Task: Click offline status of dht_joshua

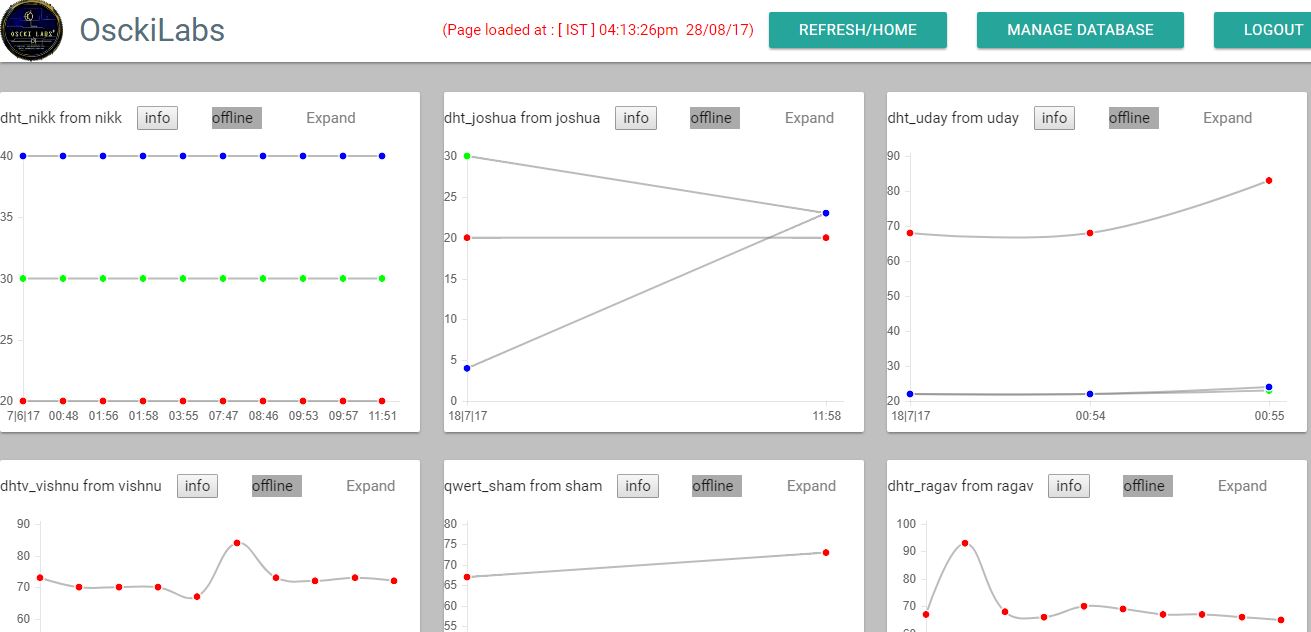Action: click(715, 118)
